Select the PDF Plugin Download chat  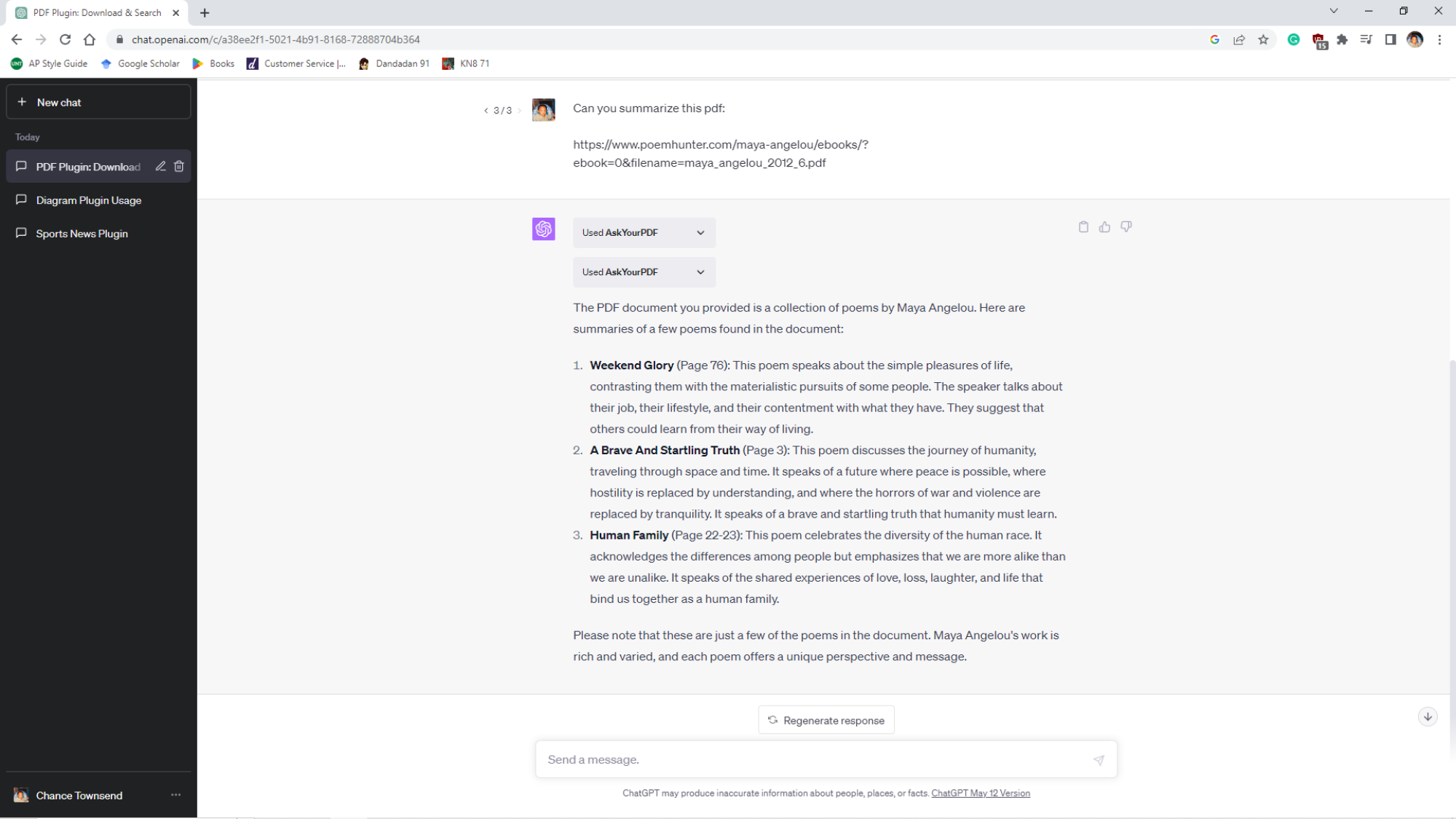pos(88,166)
